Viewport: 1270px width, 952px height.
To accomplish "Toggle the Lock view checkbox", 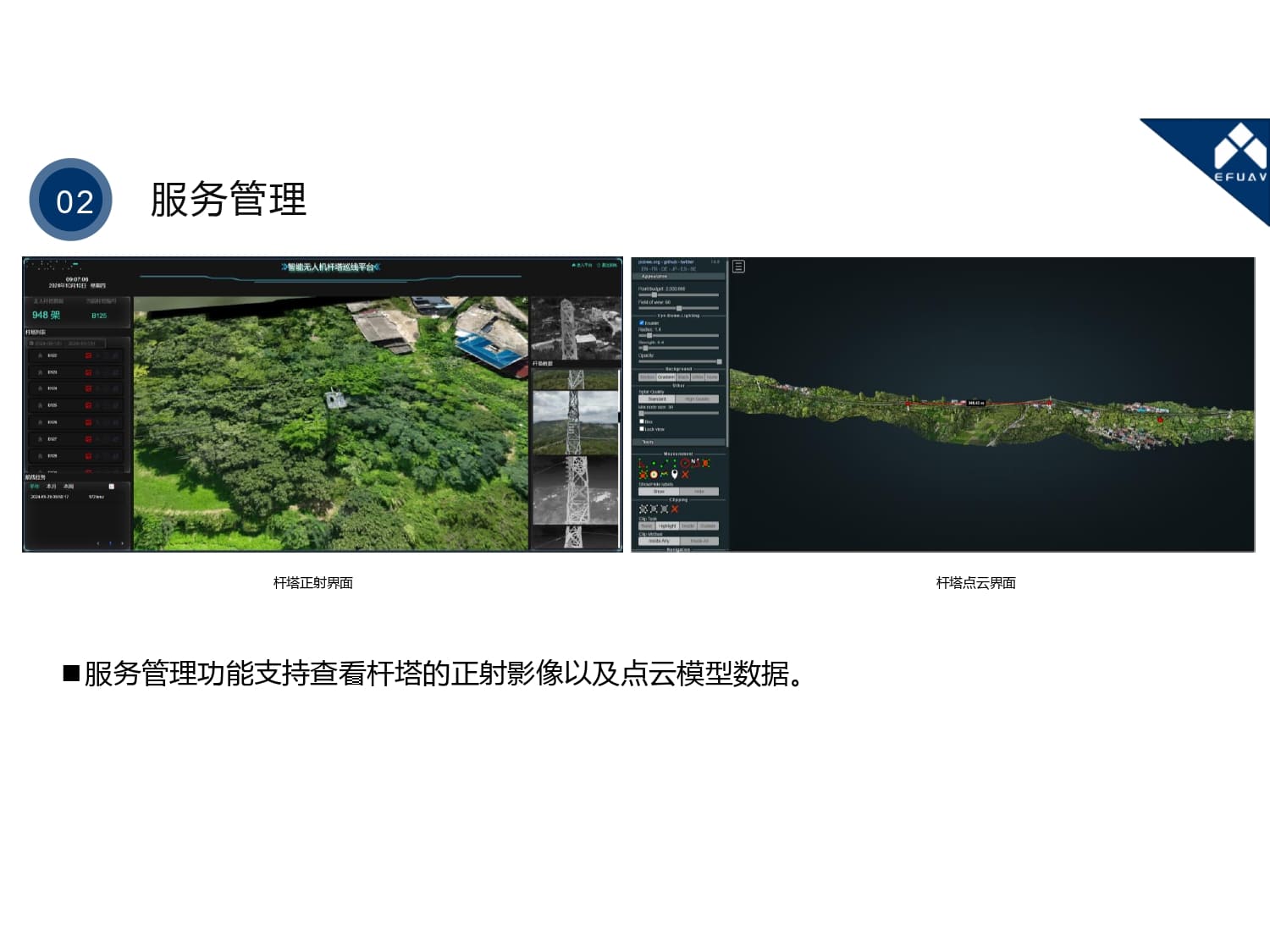I will tap(642, 428).
